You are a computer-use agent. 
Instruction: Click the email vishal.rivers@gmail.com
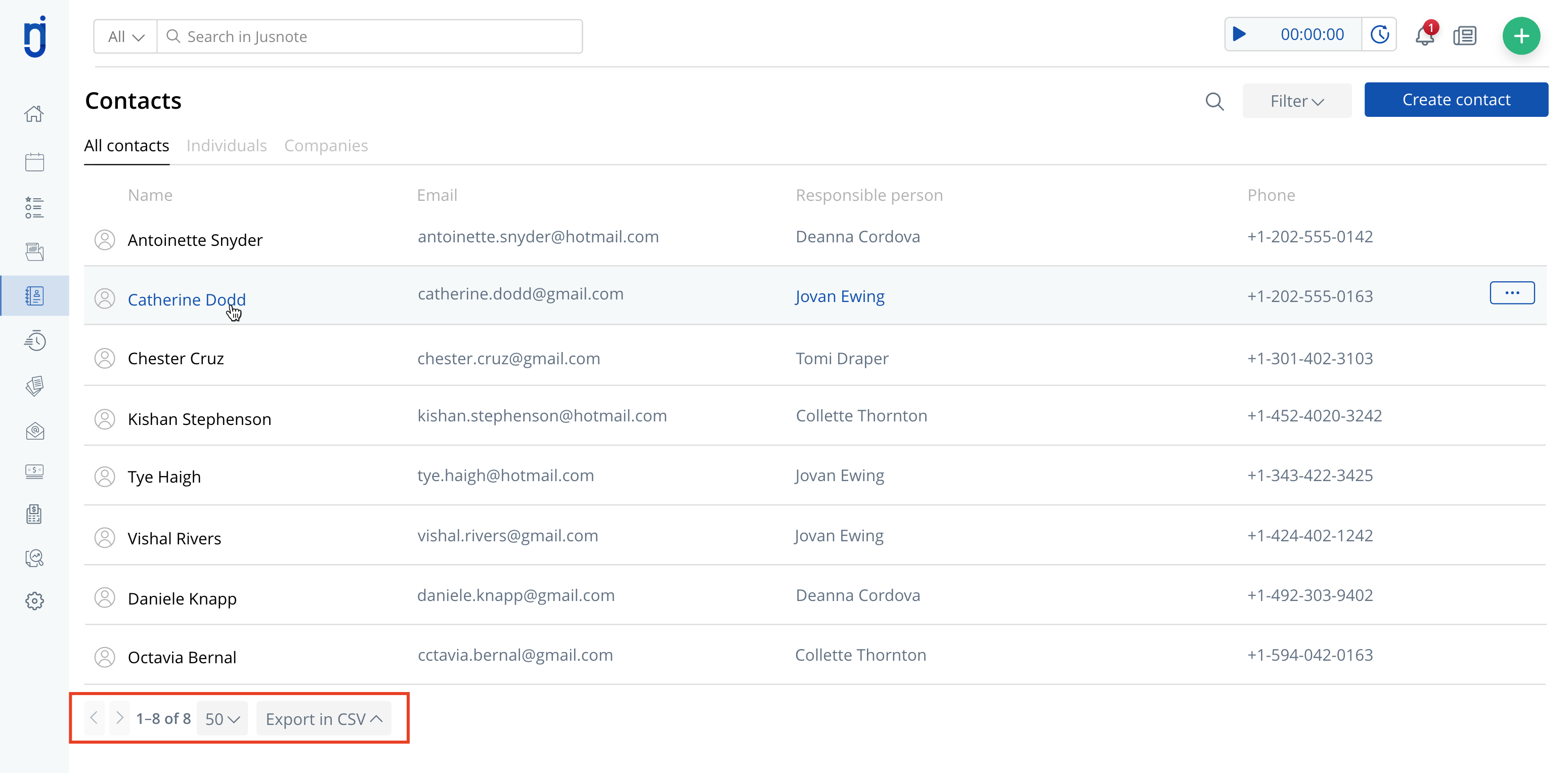click(x=508, y=536)
